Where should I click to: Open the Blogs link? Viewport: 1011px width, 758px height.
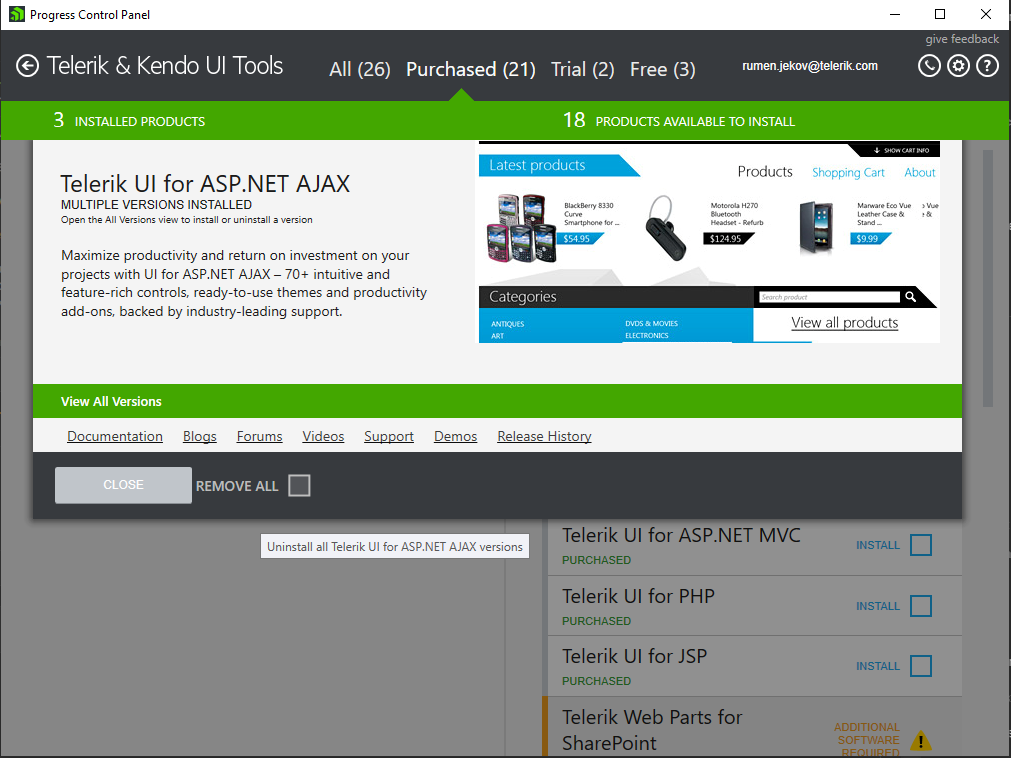[199, 436]
